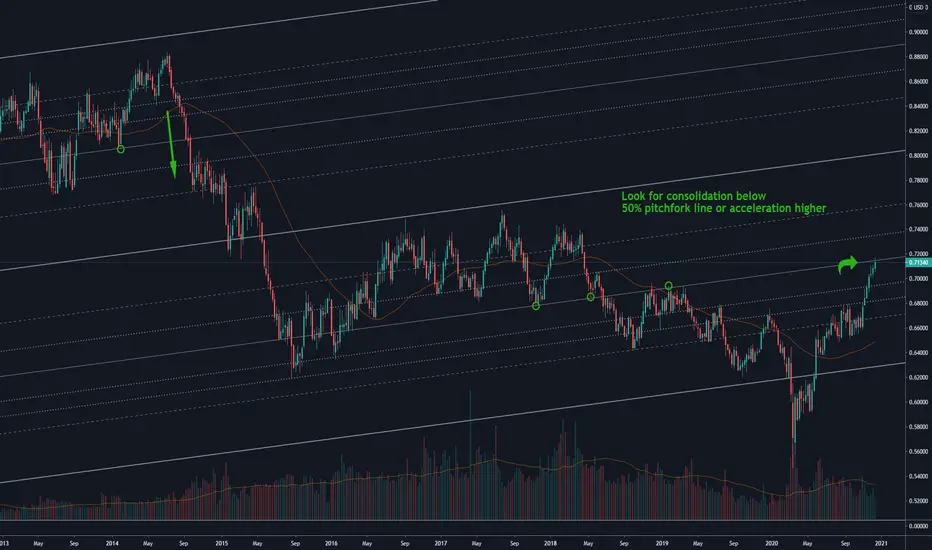Image resolution: width=932 pixels, height=550 pixels.
Task: Click the 0.74000 price axis label
Action: coord(918,230)
